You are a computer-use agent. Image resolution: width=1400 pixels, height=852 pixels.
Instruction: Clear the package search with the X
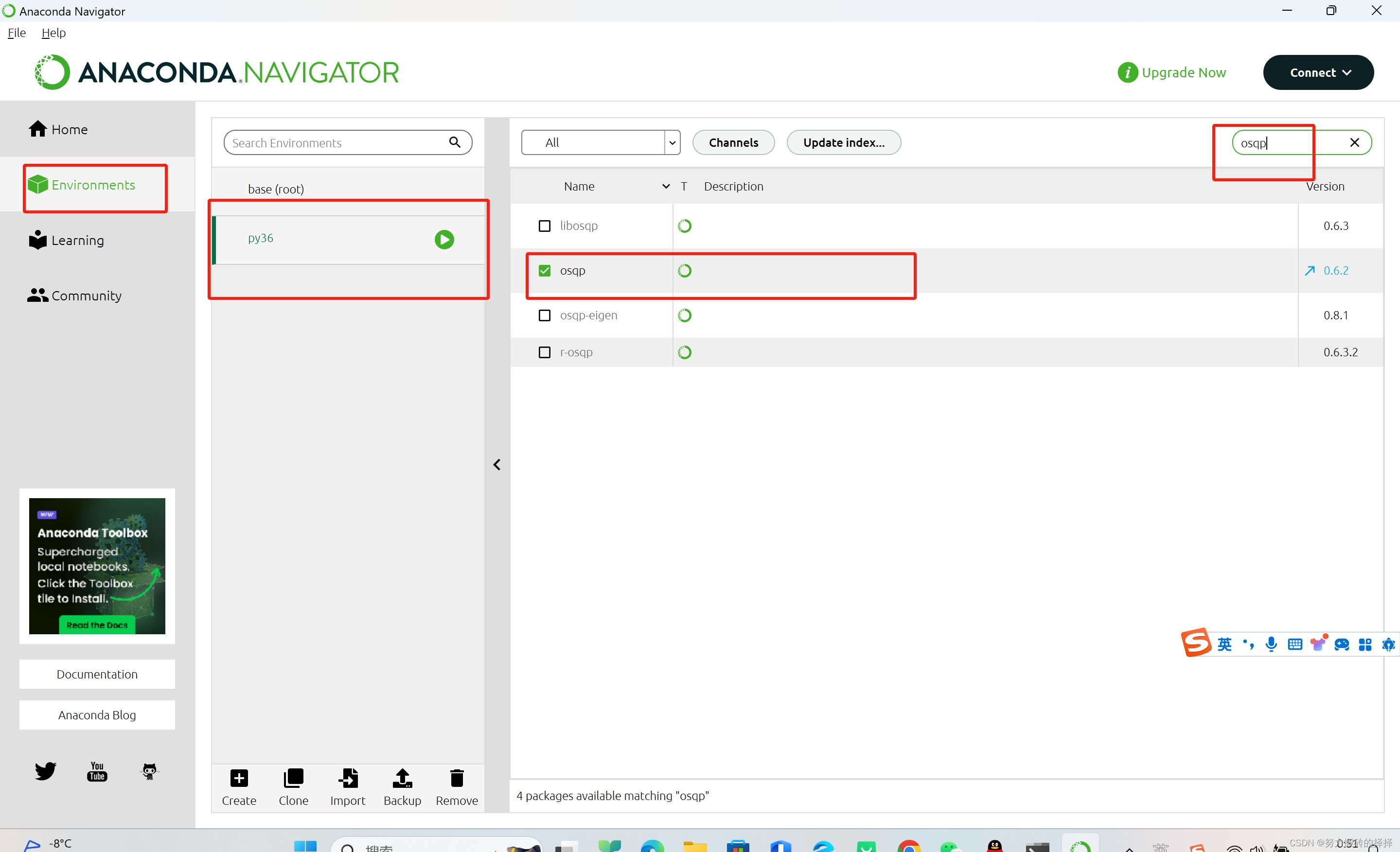[x=1355, y=142]
